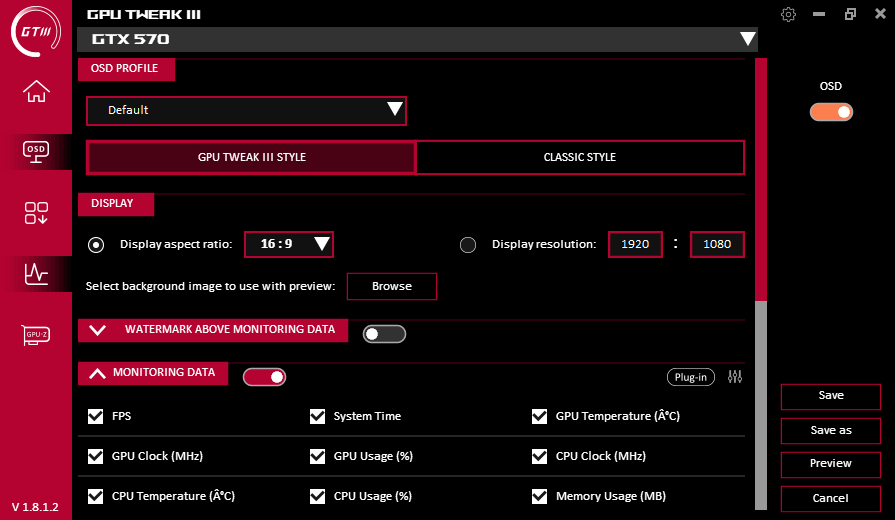
Task: Uncheck System Time checkbox
Action: coord(317,416)
